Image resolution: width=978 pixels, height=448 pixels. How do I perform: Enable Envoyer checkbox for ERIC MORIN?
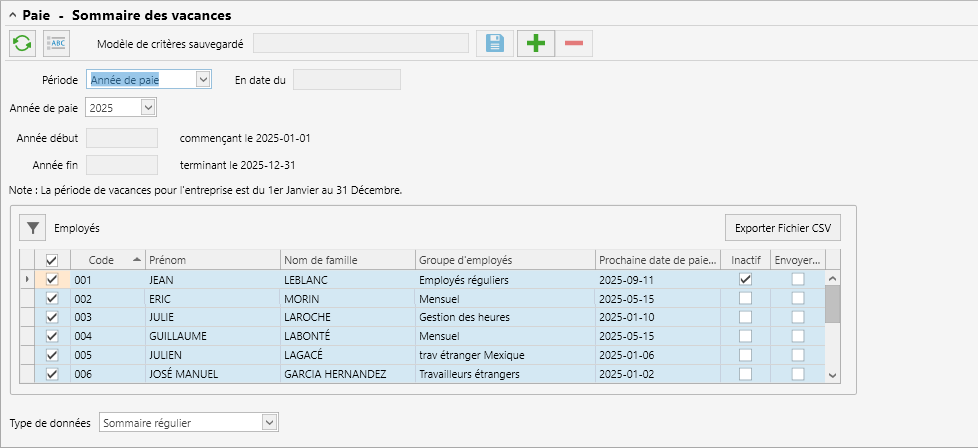(798, 298)
